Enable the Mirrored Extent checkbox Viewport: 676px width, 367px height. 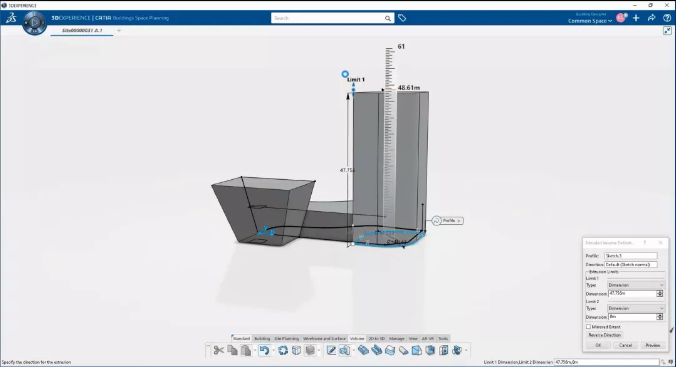point(588,327)
